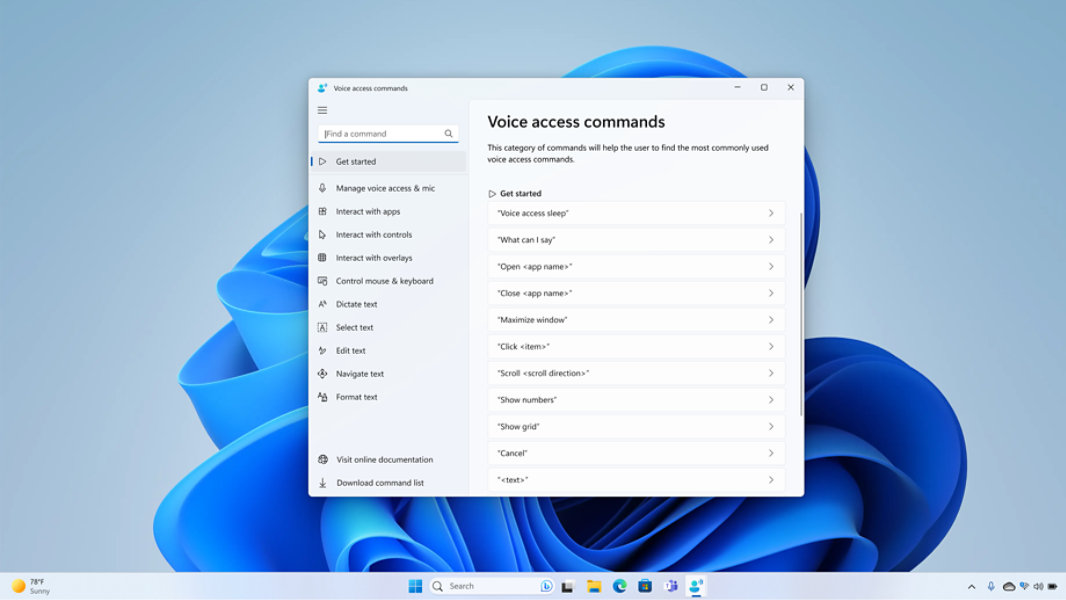Open the "Cancel" command row

tap(636, 453)
